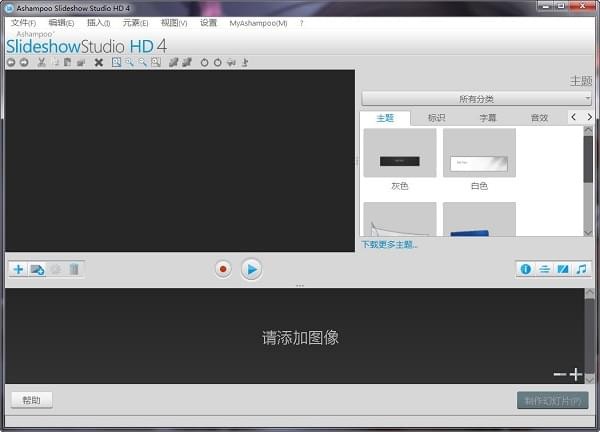Click the timeline scrollbar down arrow

pyautogui.click(x=589, y=378)
